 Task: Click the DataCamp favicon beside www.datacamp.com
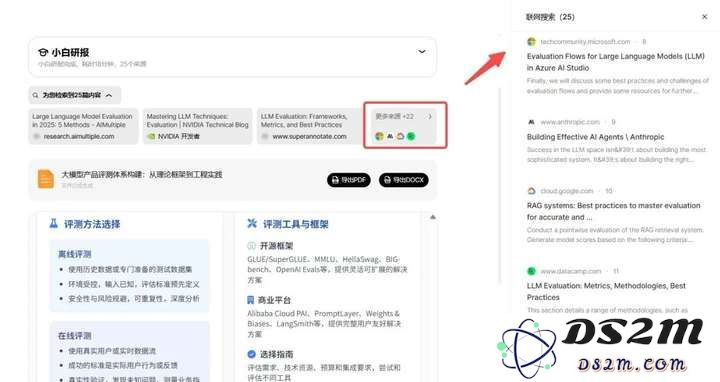(531, 271)
